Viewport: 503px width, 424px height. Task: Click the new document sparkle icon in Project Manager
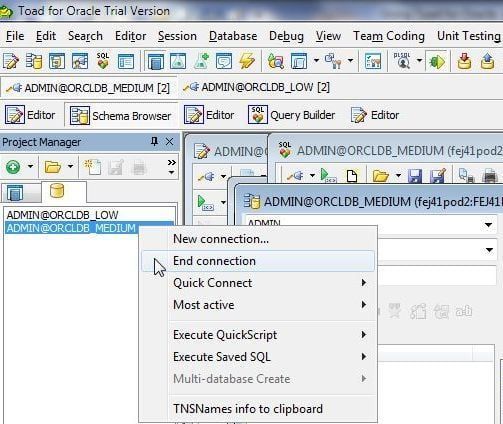[93, 167]
